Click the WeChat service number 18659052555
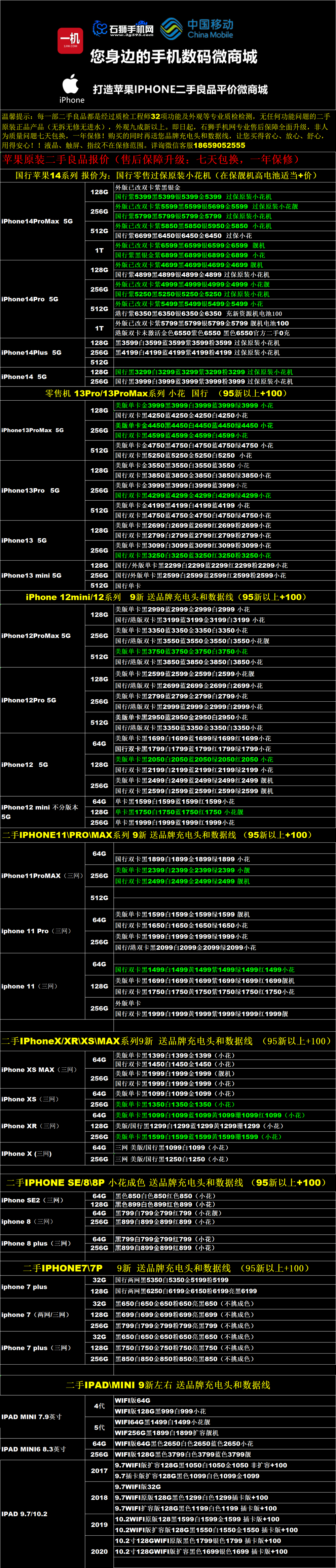 (x=219, y=145)
